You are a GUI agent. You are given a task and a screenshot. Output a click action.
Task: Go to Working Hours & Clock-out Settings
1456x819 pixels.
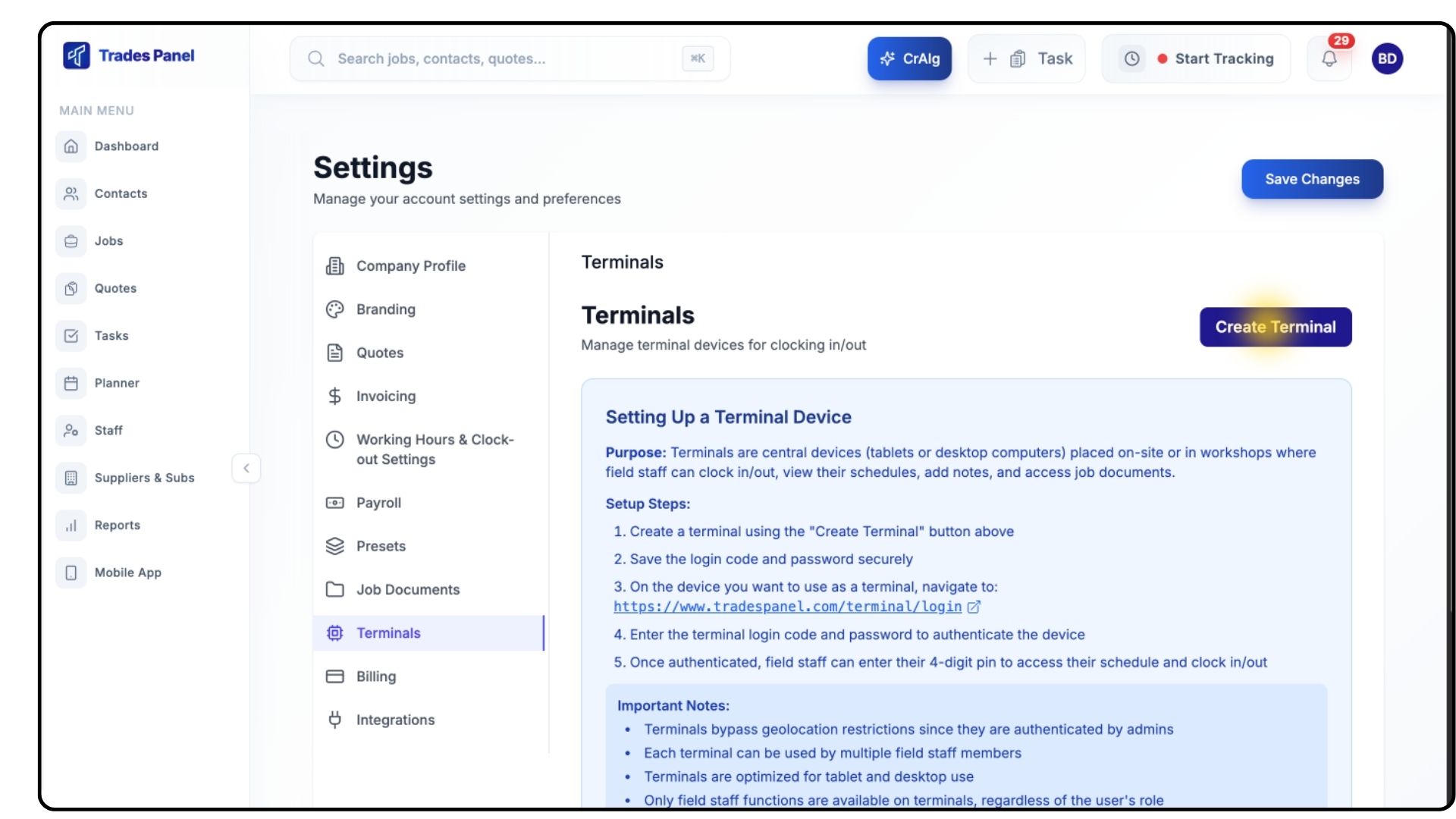point(434,449)
